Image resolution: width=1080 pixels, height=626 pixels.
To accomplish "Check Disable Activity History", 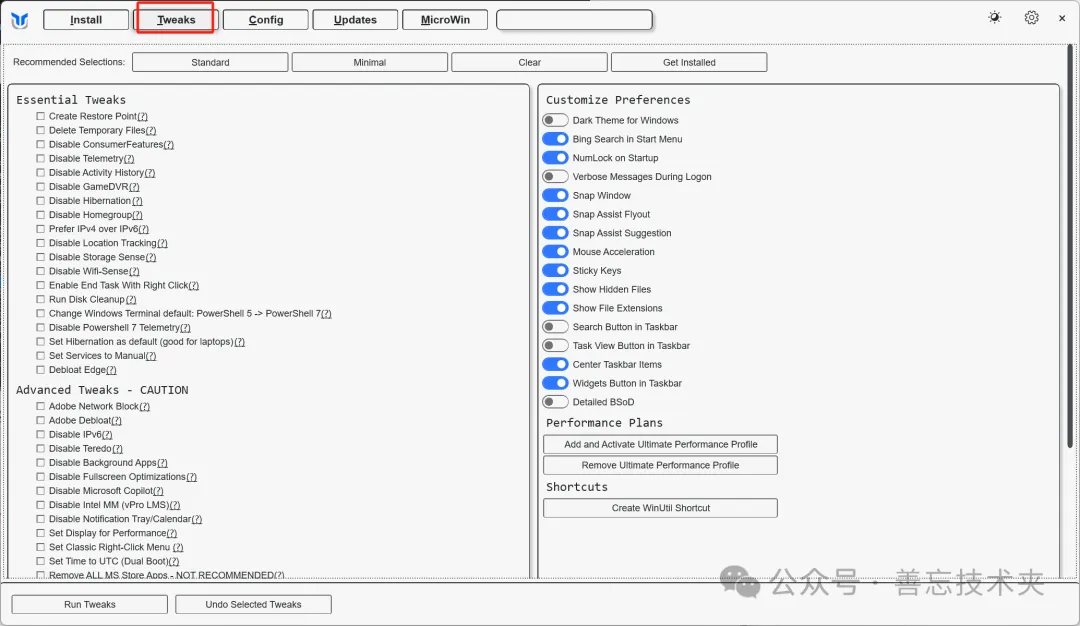I will (41, 173).
